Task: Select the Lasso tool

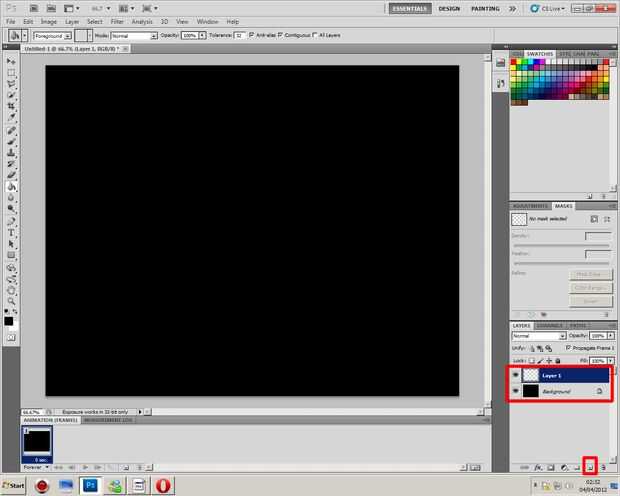Action: coord(11,84)
